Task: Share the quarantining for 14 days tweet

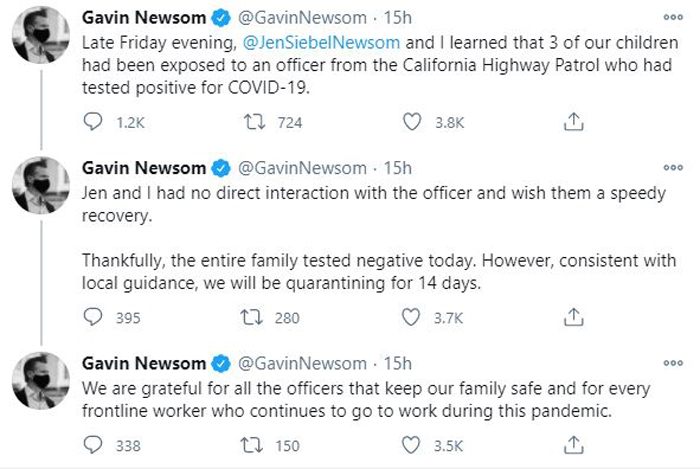Action: click(x=574, y=317)
